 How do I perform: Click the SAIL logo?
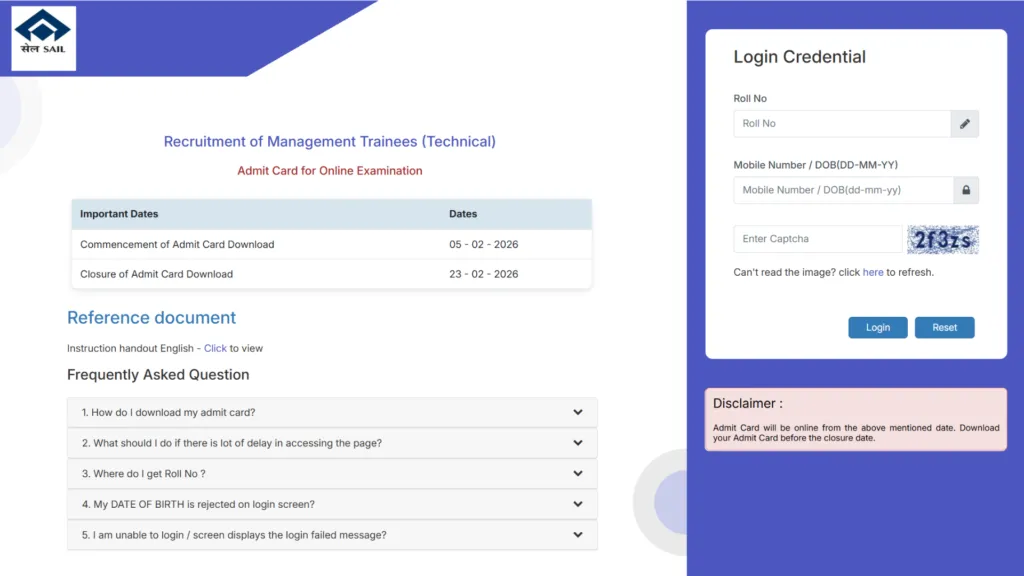click(x=42, y=36)
